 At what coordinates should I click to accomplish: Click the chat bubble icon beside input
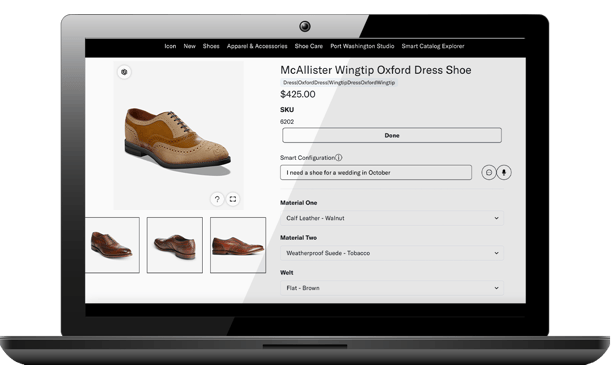489,172
